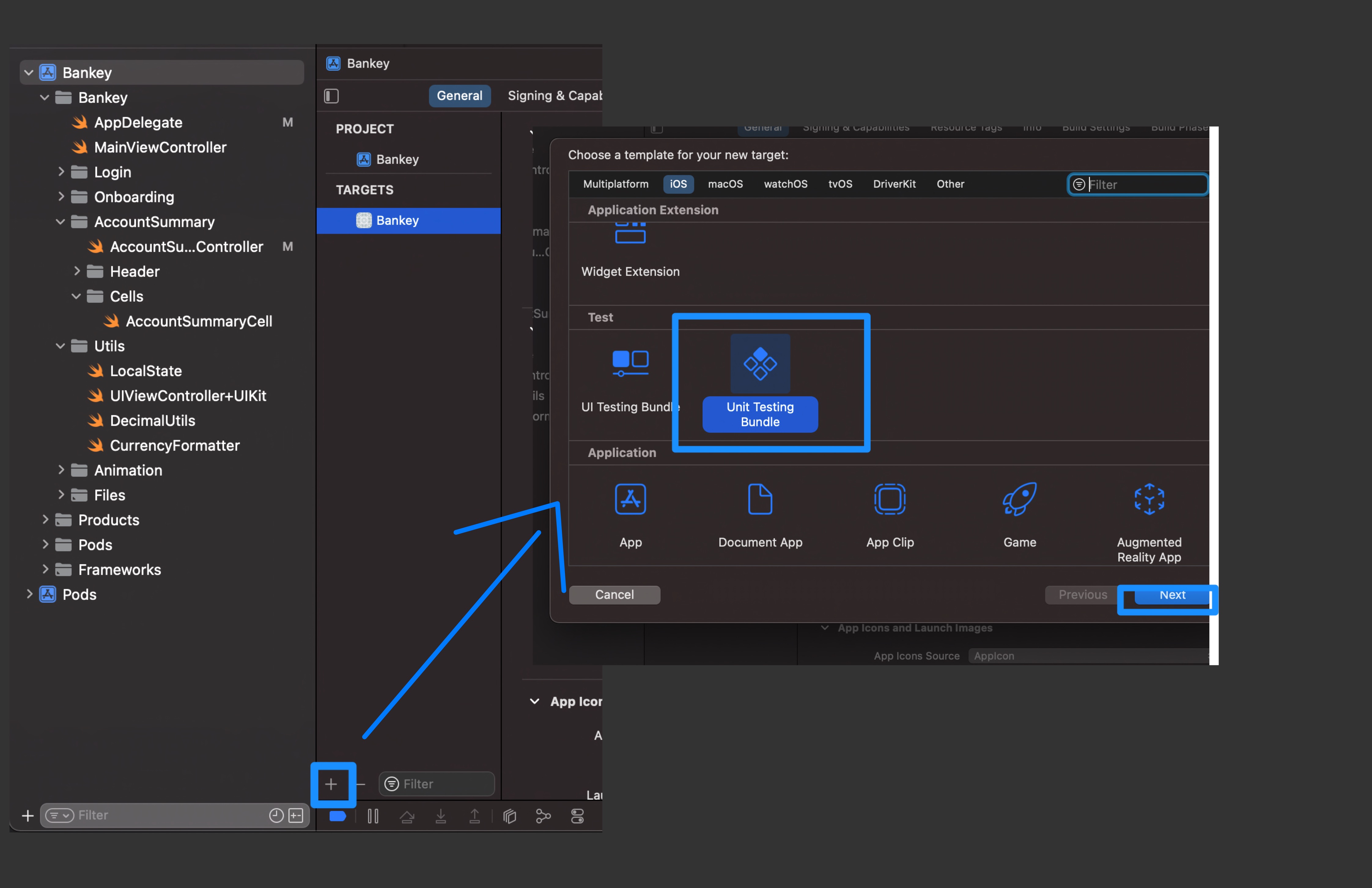Switch to Other platform tab
This screenshot has width=1372, height=888.
(950, 184)
